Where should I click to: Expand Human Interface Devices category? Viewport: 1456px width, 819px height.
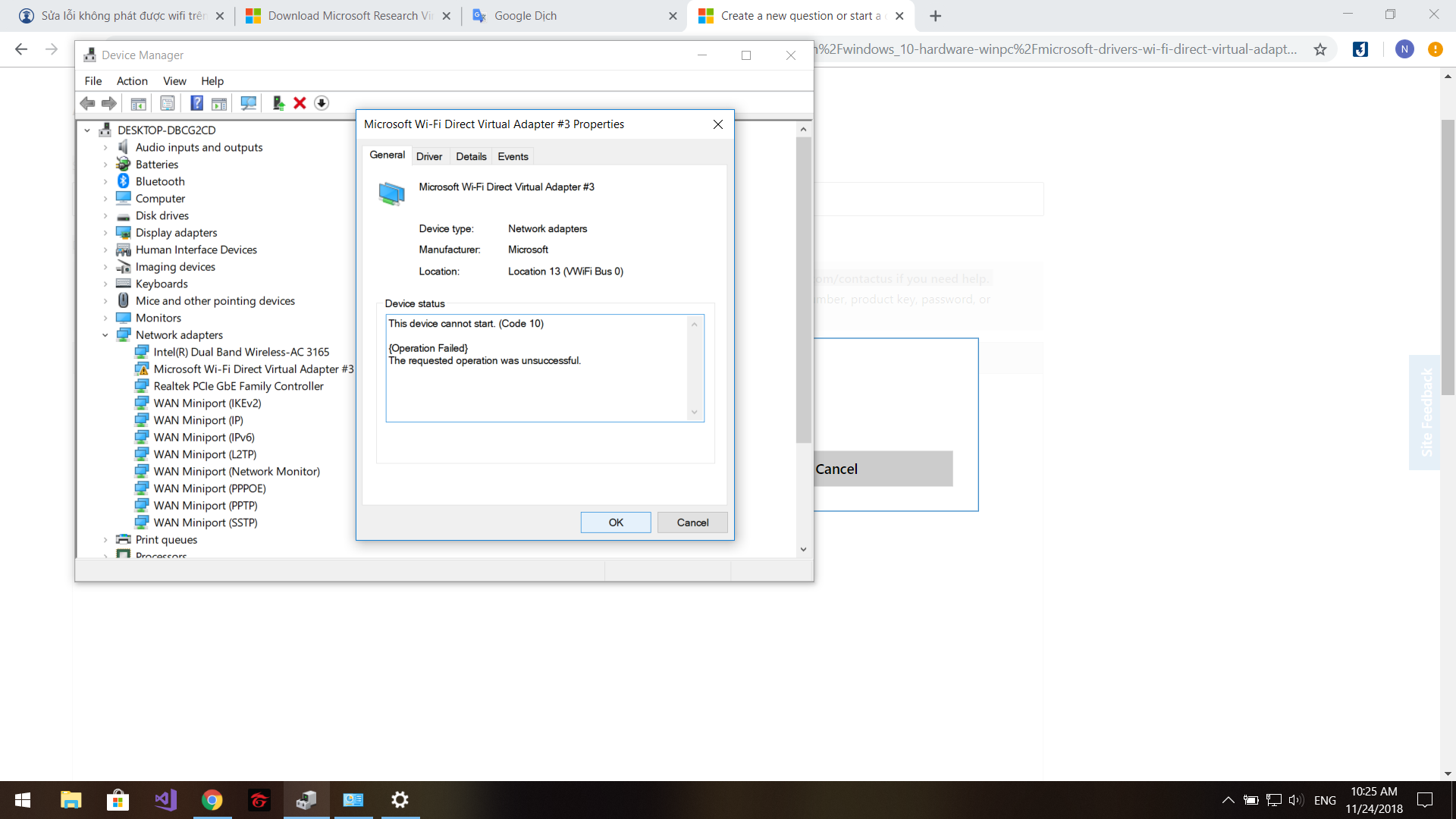[x=105, y=249]
